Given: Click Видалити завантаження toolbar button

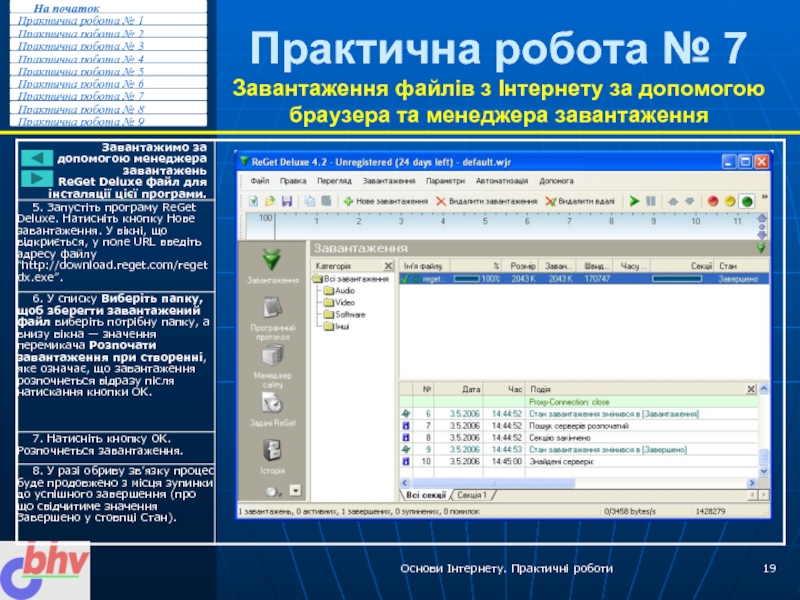Looking at the screenshot, I should coord(487,202).
